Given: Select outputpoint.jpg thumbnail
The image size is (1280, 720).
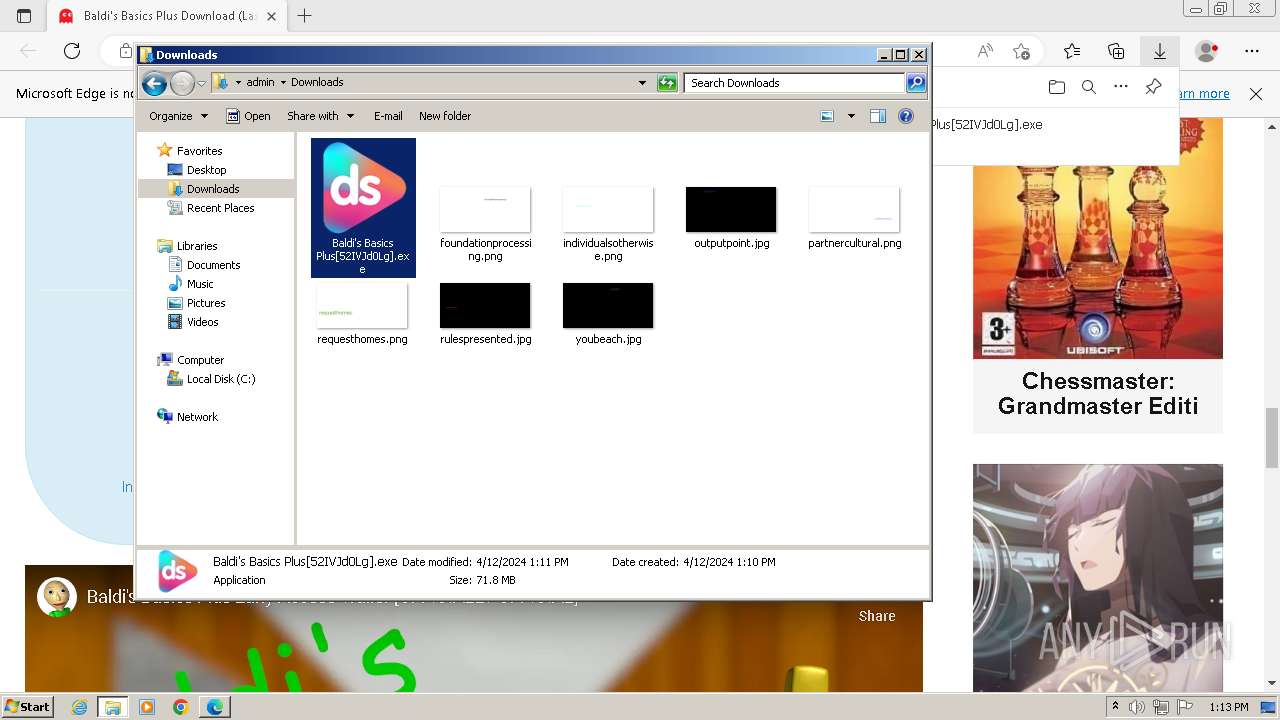Looking at the screenshot, I should 731,209.
